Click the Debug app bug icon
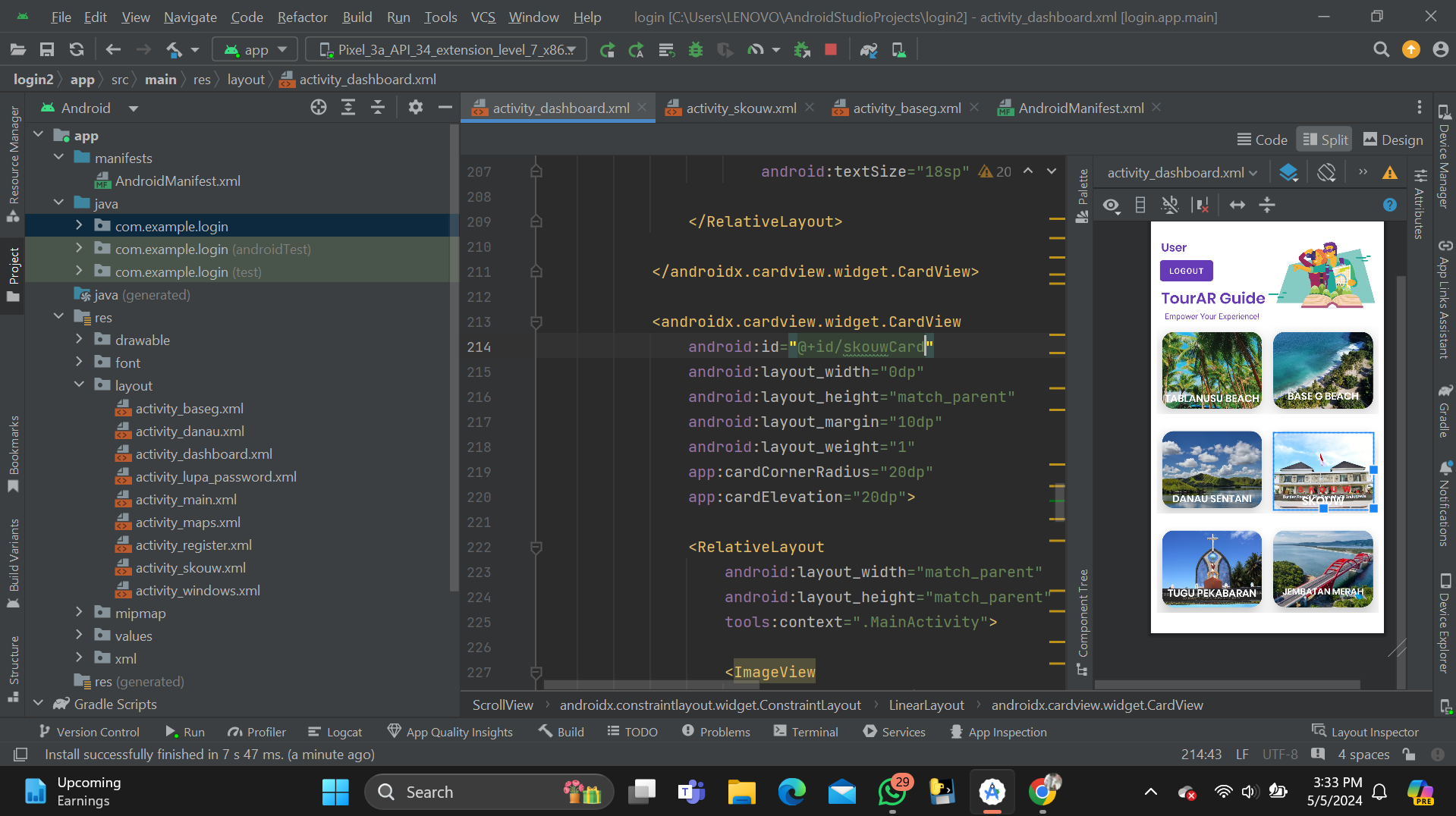This screenshot has width=1456, height=816. [x=695, y=50]
